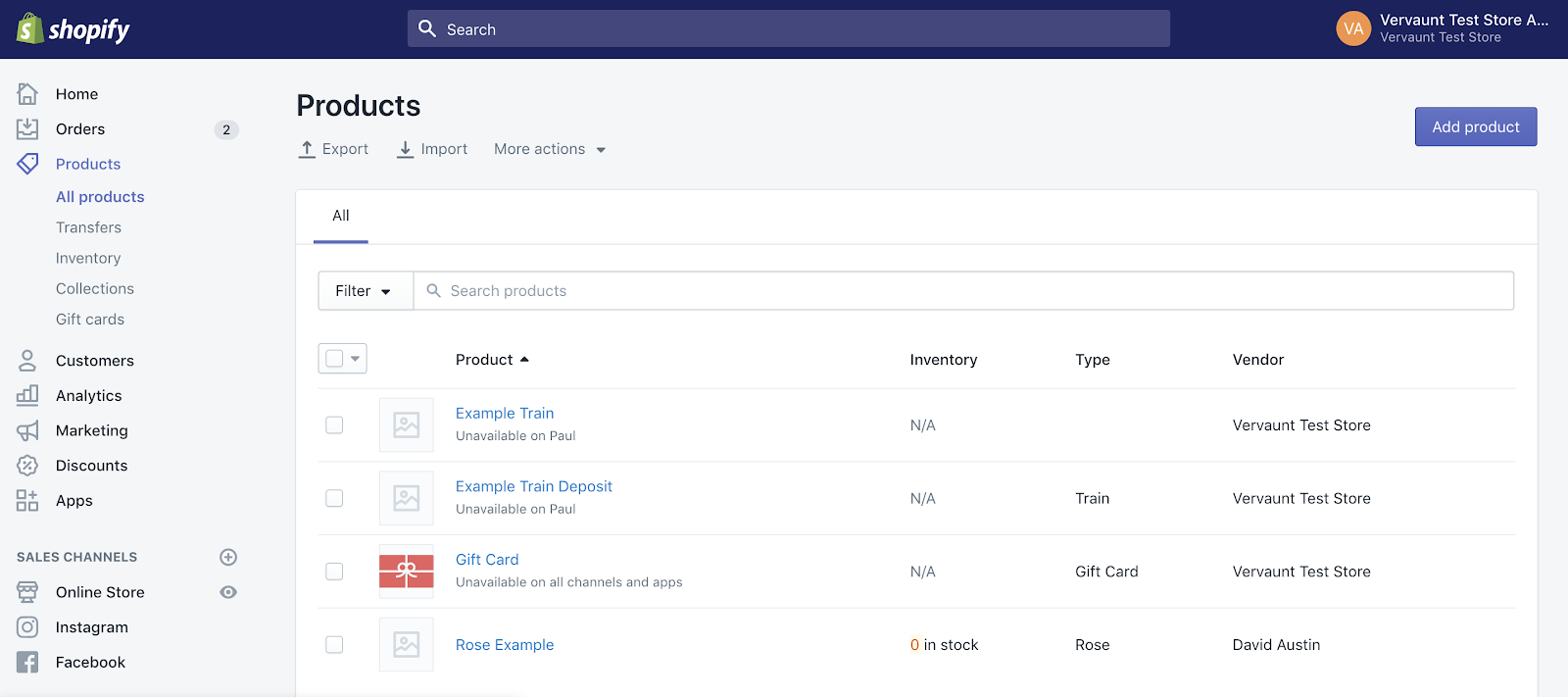Click the Apps grid icon

pyautogui.click(x=27, y=501)
